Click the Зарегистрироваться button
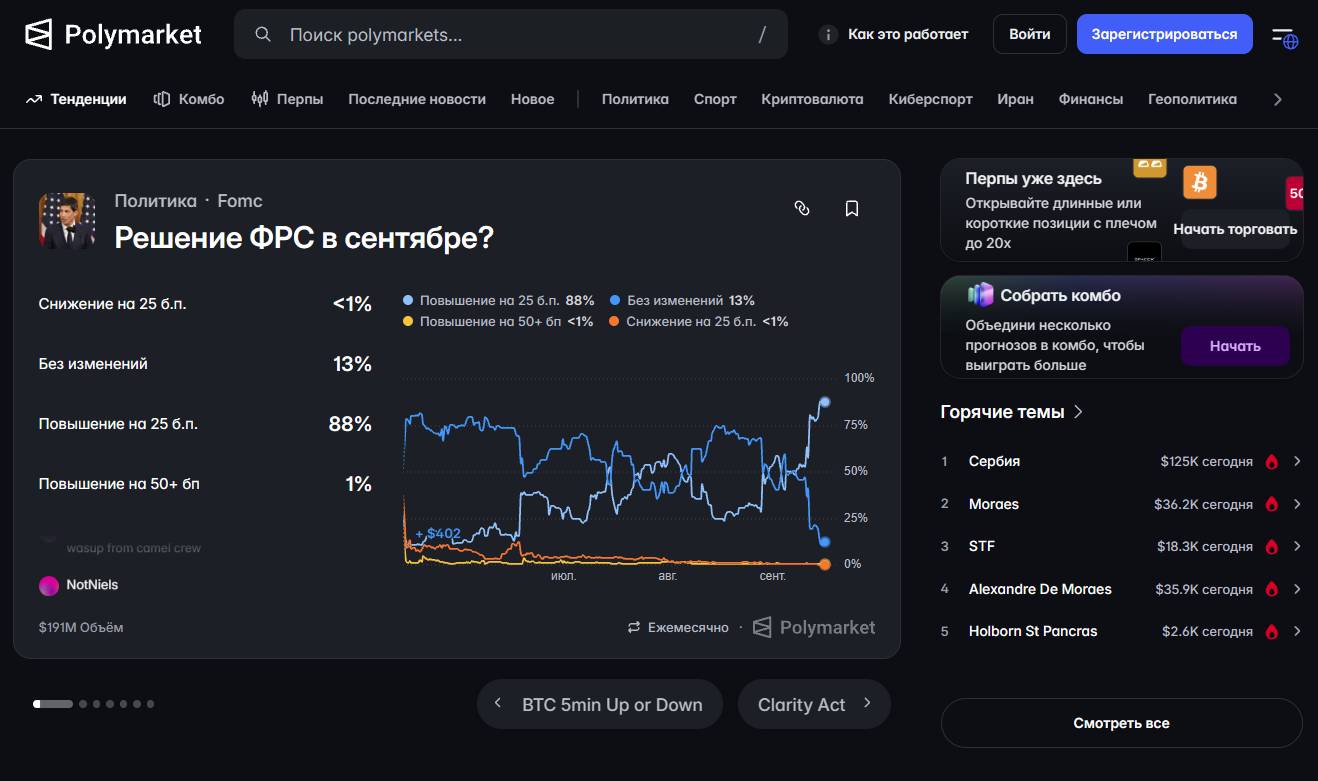This screenshot has width=1318, height=781. click(1165, 34)
